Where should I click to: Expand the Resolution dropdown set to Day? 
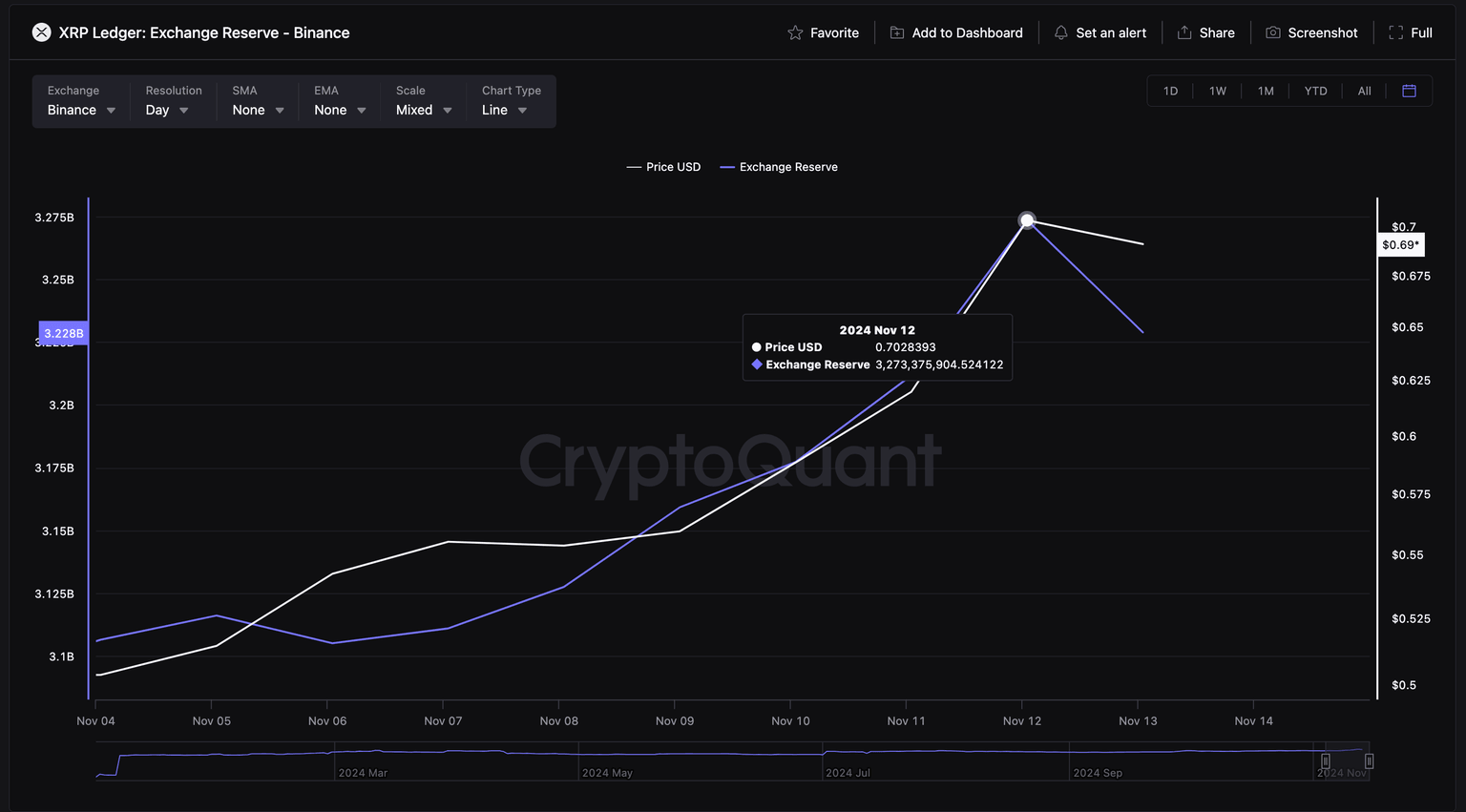(x=167, y=110)
